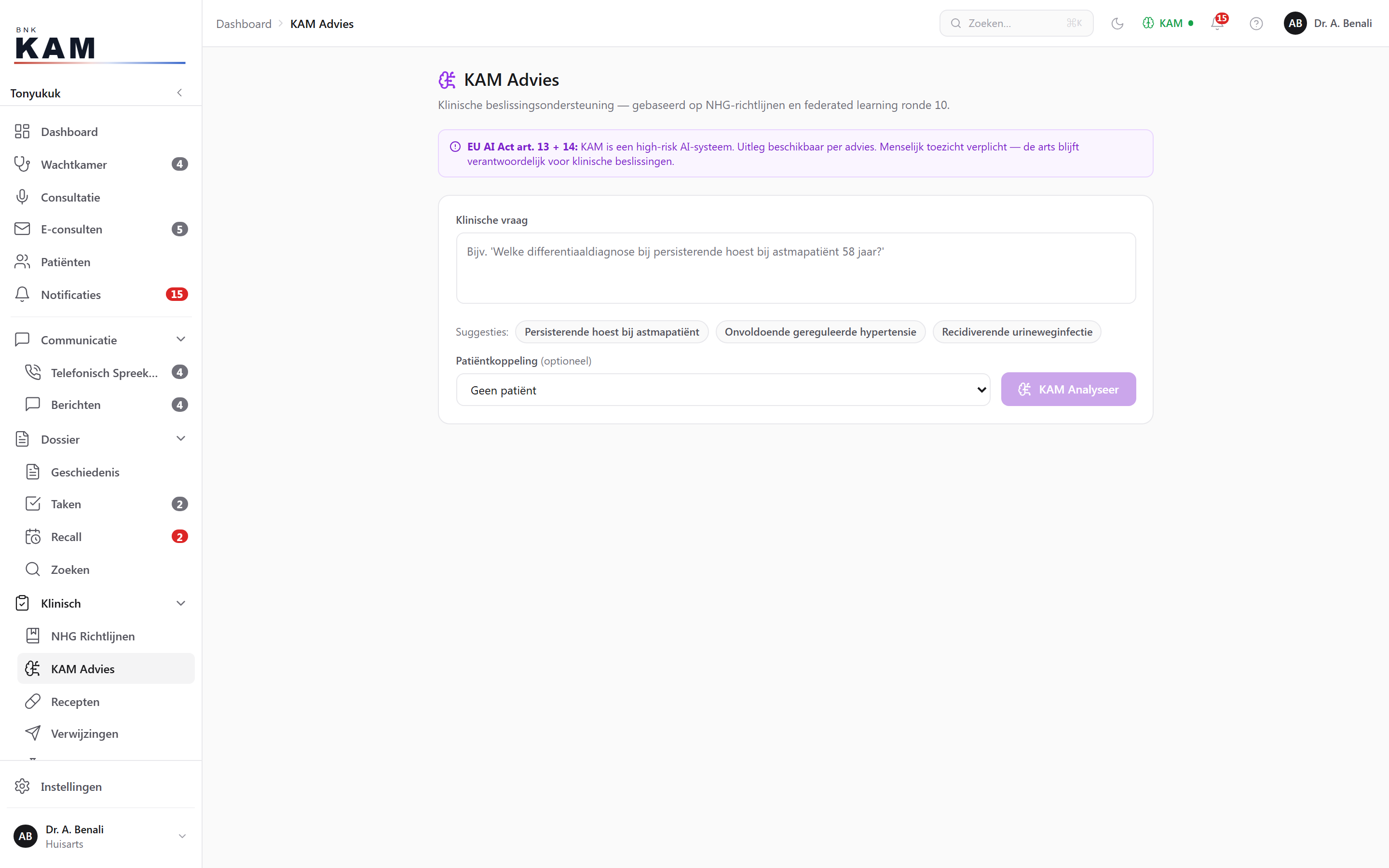Click the Recepten pill icon
This screenshot has height=868, width=1389.
[x=33, y=702]
